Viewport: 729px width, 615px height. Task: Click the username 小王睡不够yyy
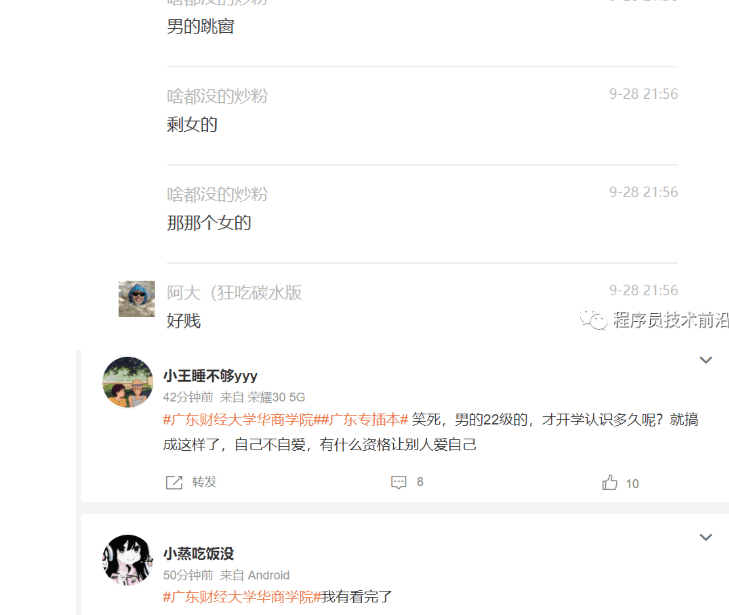[x=210, y=376]
